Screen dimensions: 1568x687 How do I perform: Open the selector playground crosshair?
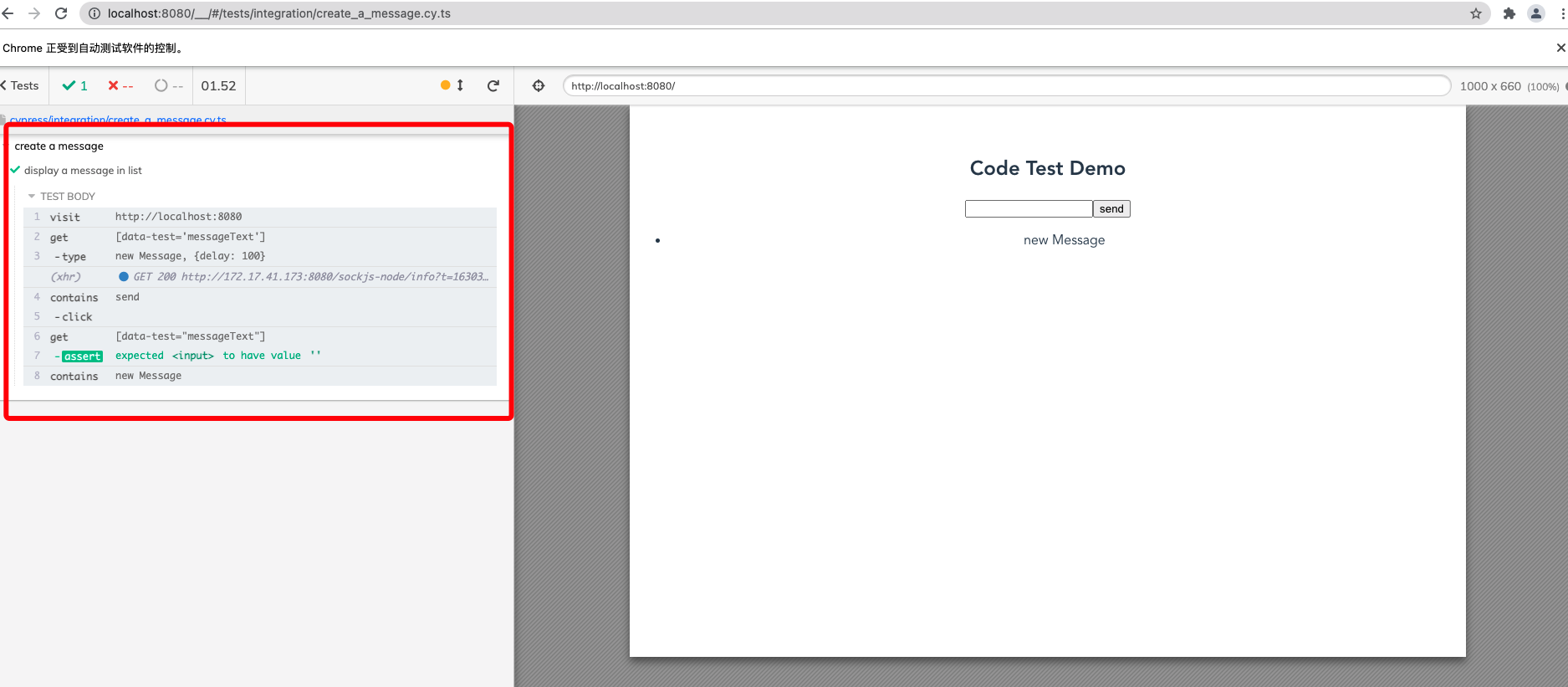(539, 85)
